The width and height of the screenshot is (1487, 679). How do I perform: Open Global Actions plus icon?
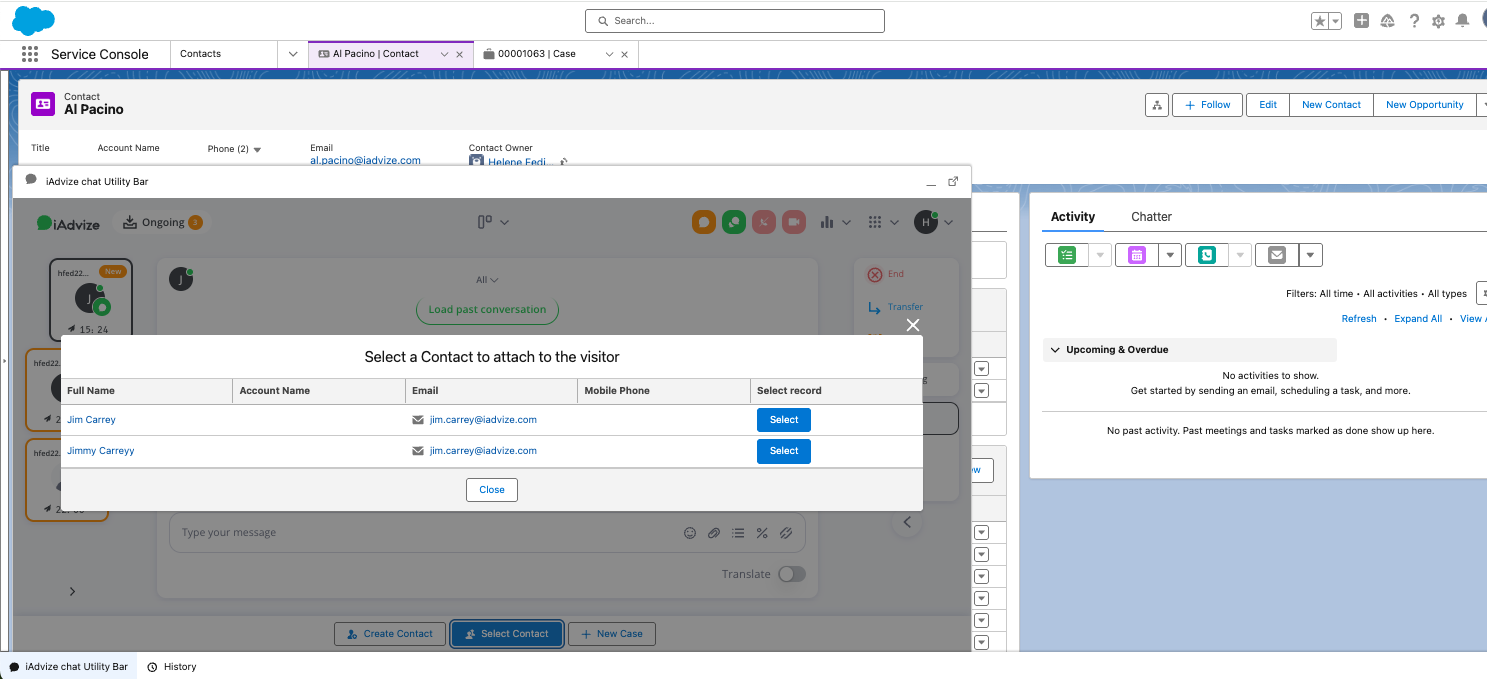(1361, 20)
